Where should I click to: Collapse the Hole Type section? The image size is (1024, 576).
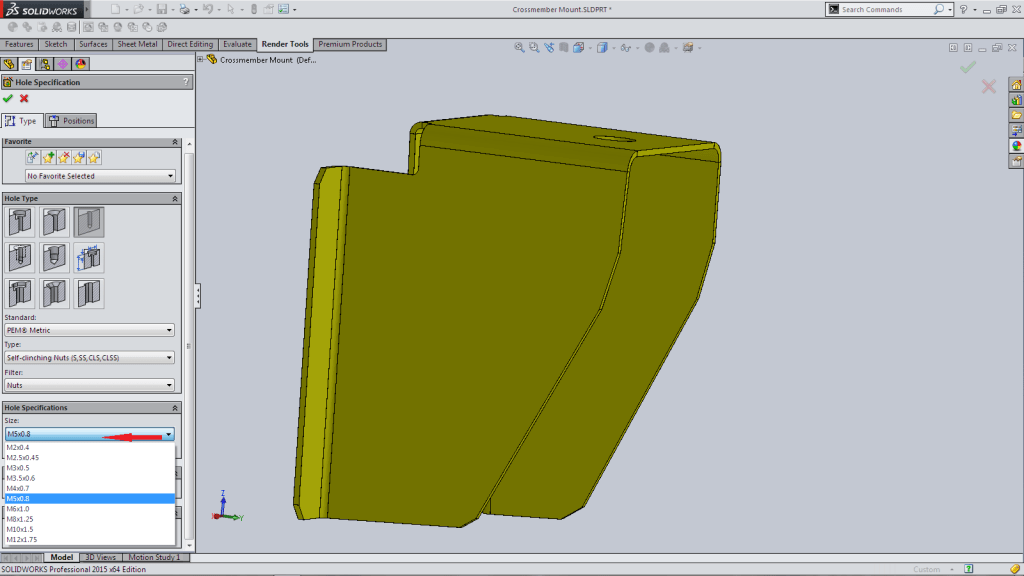(176, 198)
